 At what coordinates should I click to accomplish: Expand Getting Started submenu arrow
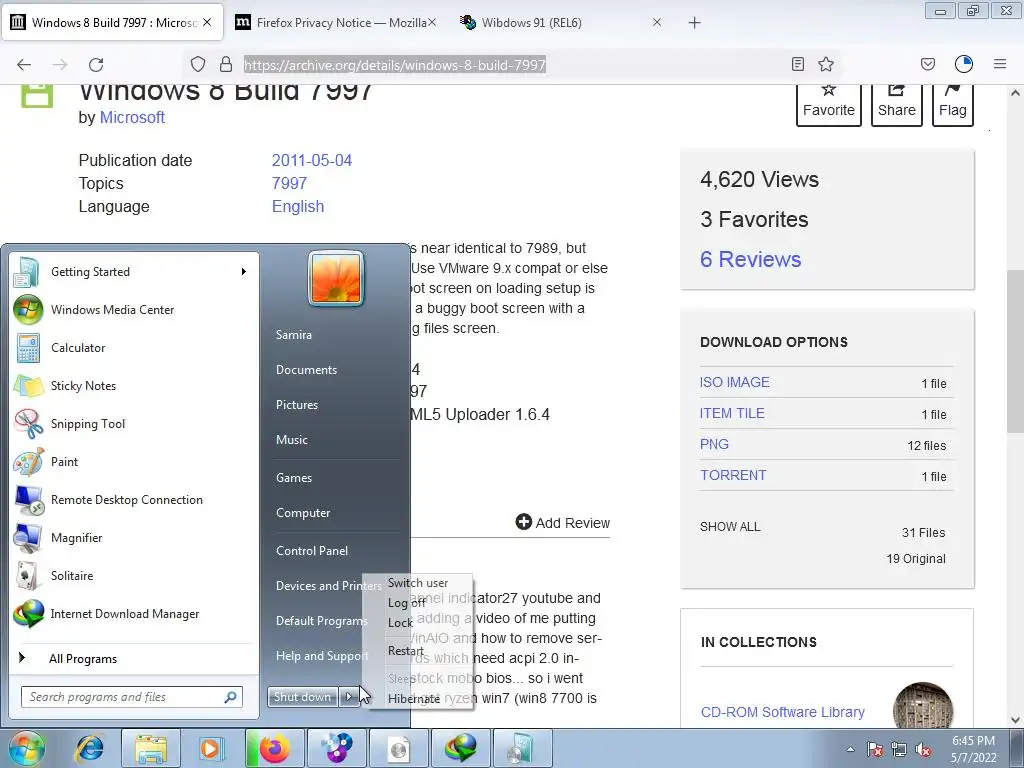244,272
